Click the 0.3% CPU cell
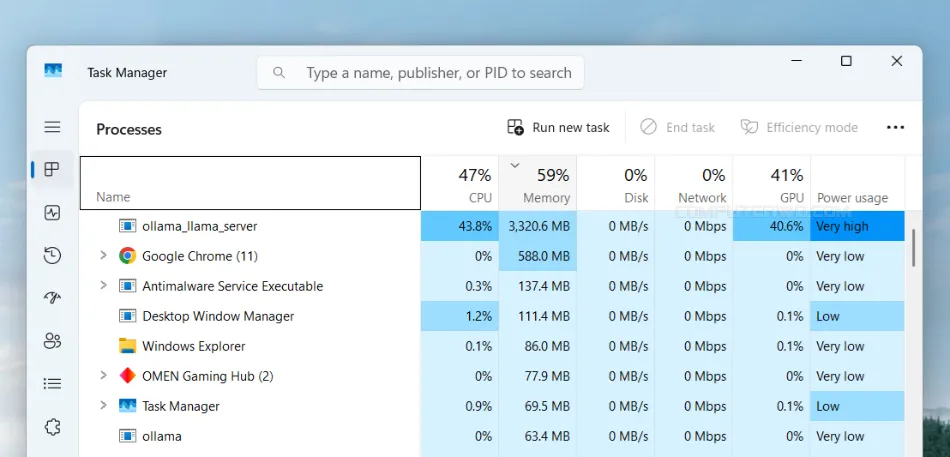The height and width of the screenshot is (457, 950). pos(460,286)
